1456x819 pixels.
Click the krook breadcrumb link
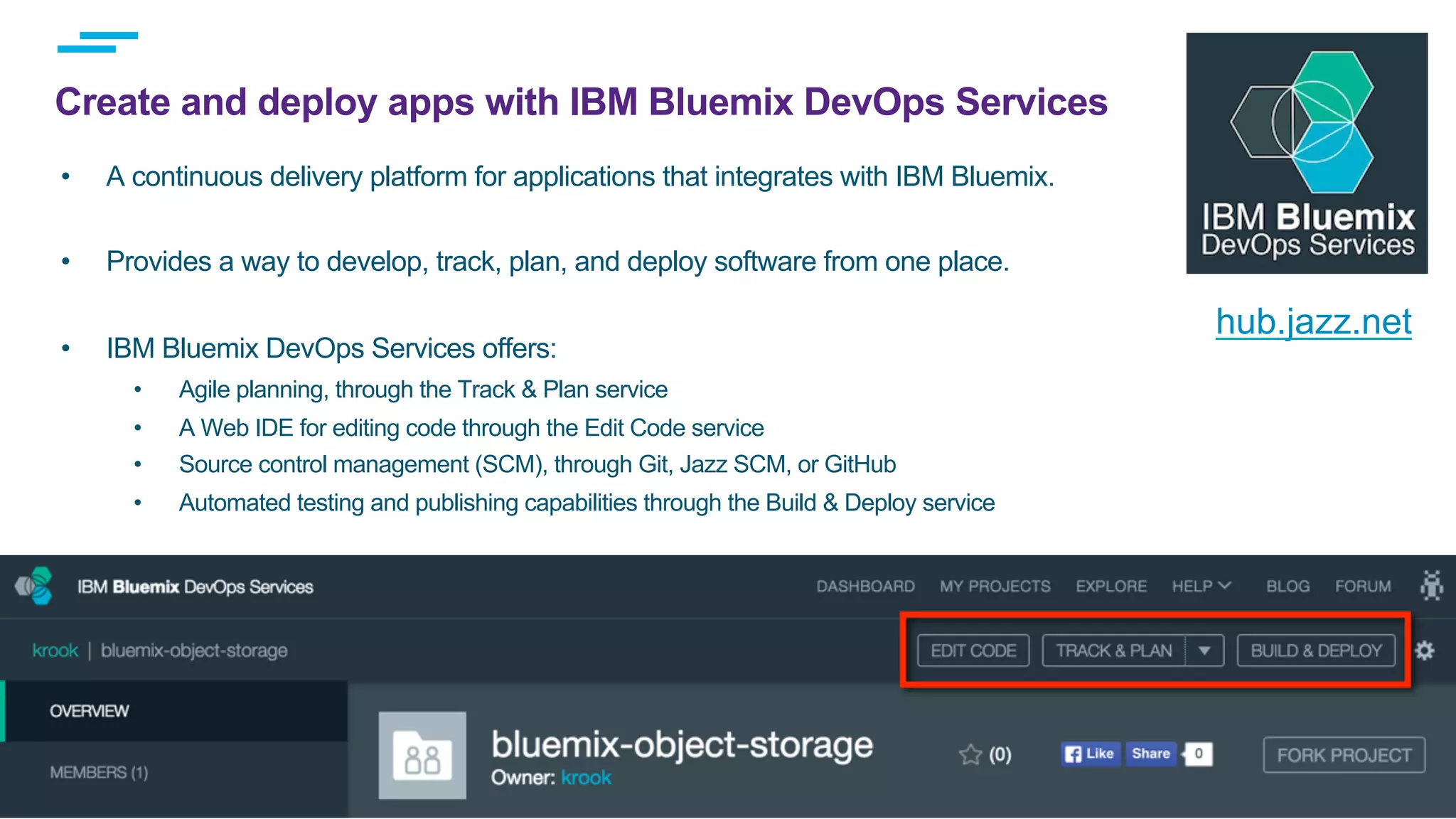[x=55, y=651]
